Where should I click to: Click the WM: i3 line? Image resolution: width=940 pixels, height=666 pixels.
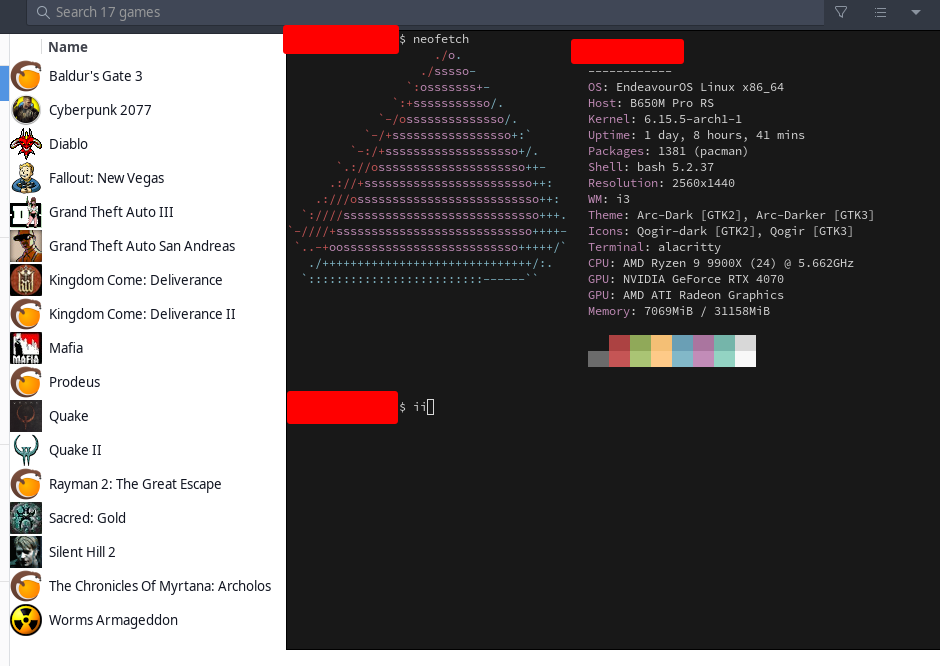click(x=608, y=199)
